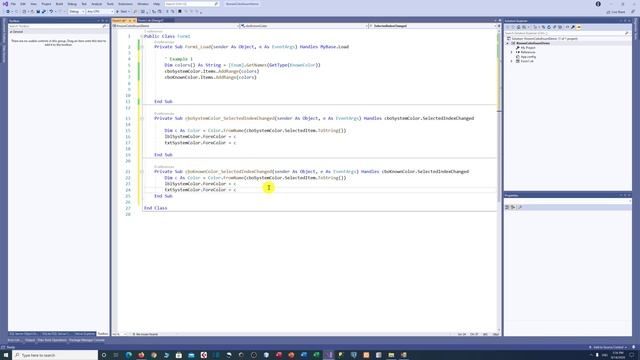
Task: Click the Start button label in toolbar
Action: 124,11
